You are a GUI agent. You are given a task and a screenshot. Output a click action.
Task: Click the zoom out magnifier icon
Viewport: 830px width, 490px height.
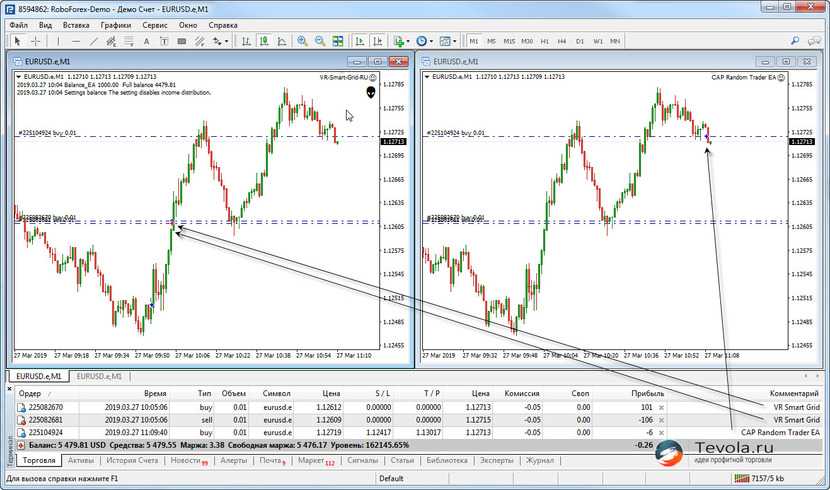[x=320, y=41]
